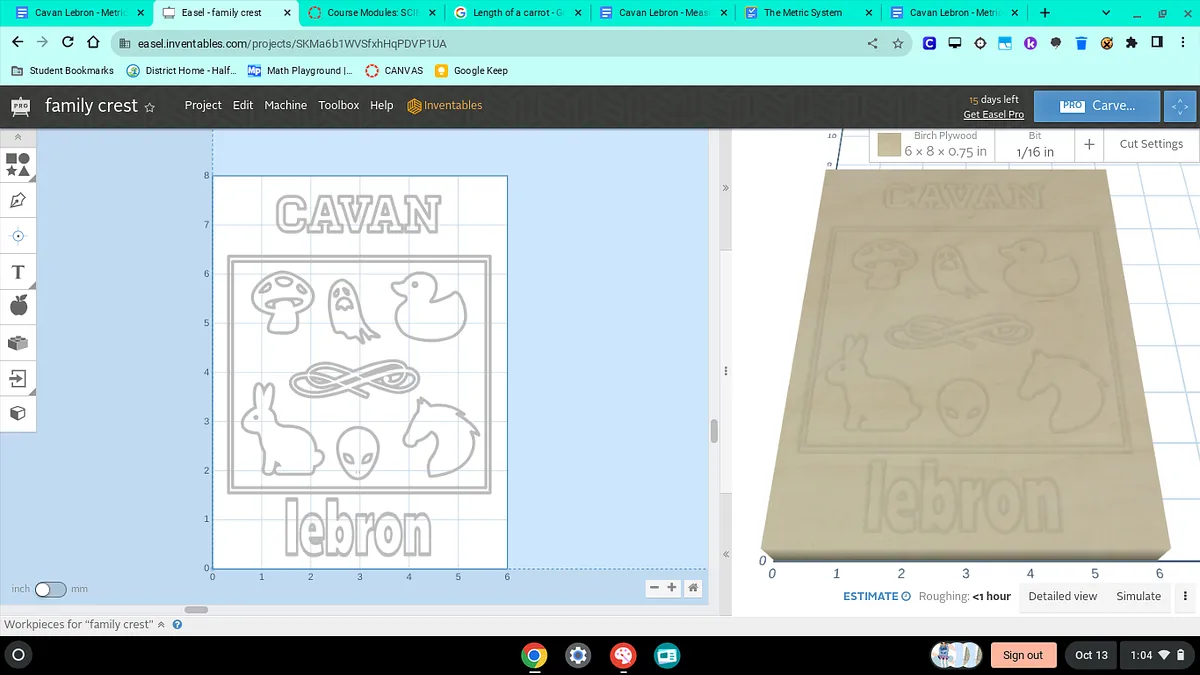The width and height of the screenshot is (1200, 675).
Task: Open the 3D cube tool
Action: coord(18,413)
